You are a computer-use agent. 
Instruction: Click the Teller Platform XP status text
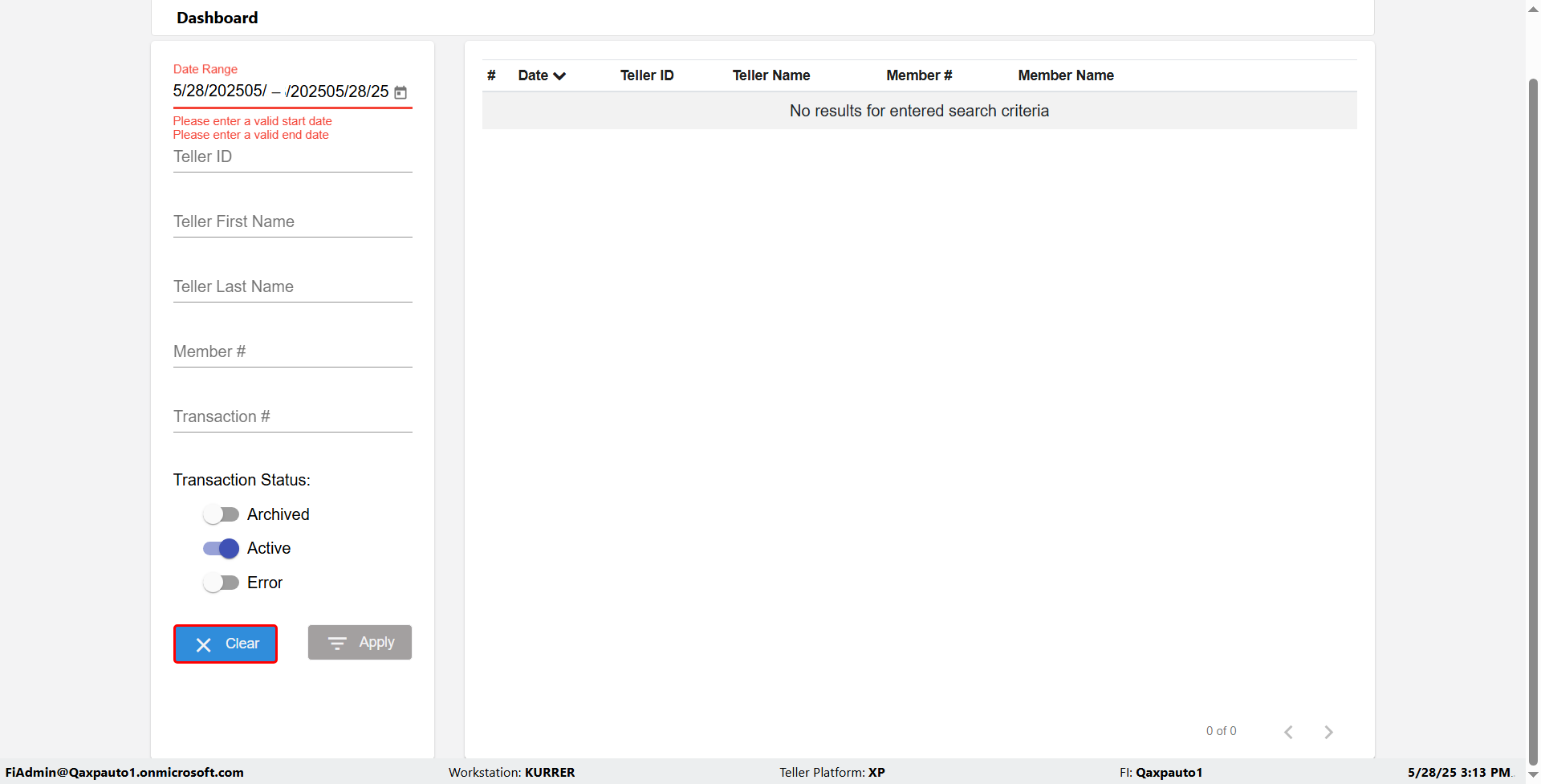coord(832,773)
